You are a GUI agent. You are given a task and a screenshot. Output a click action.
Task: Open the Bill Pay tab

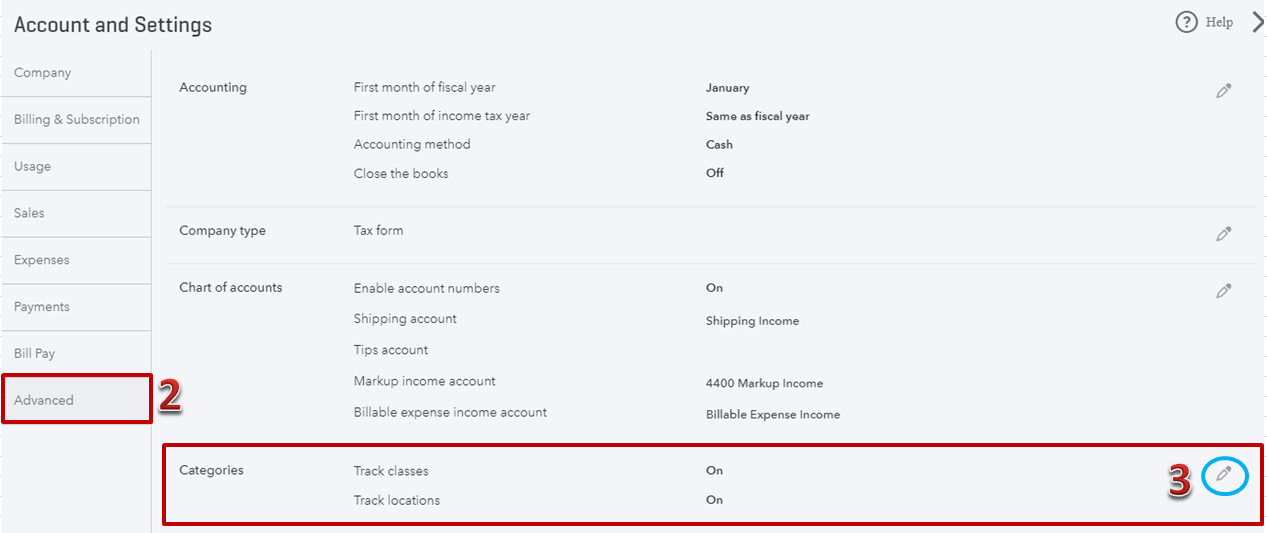(76, 354)
